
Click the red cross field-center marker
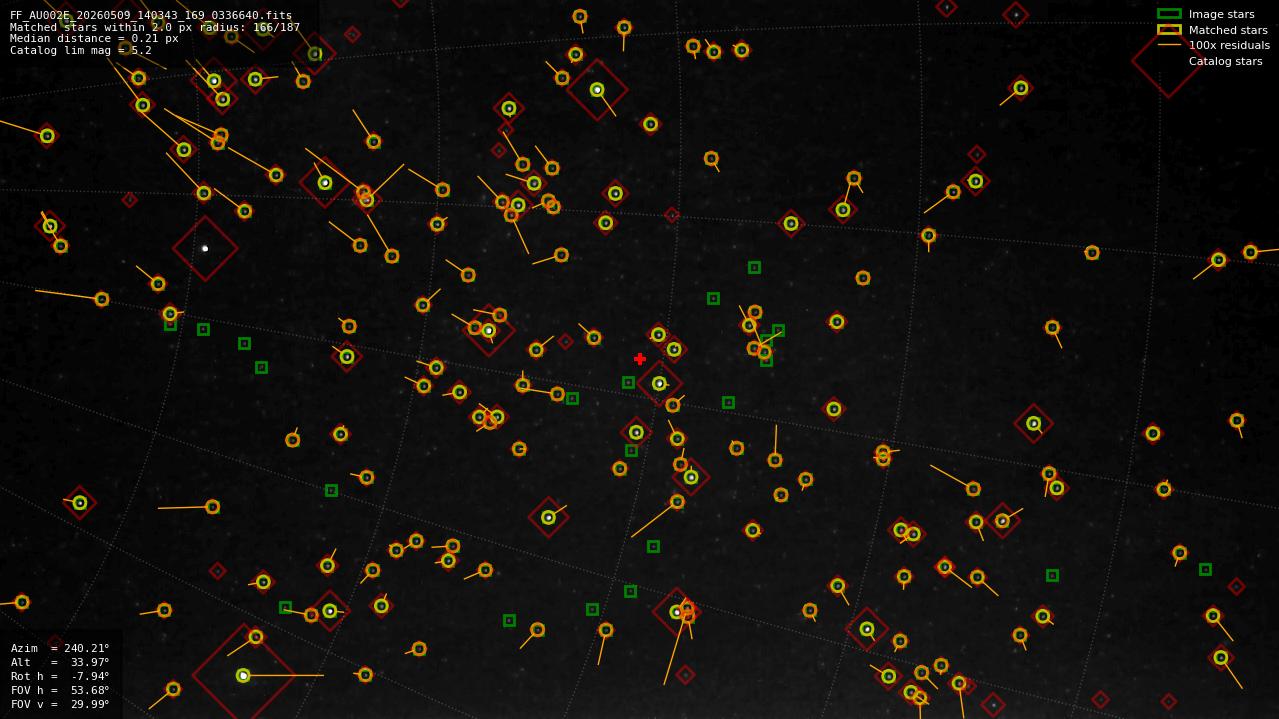pos(640,359)
